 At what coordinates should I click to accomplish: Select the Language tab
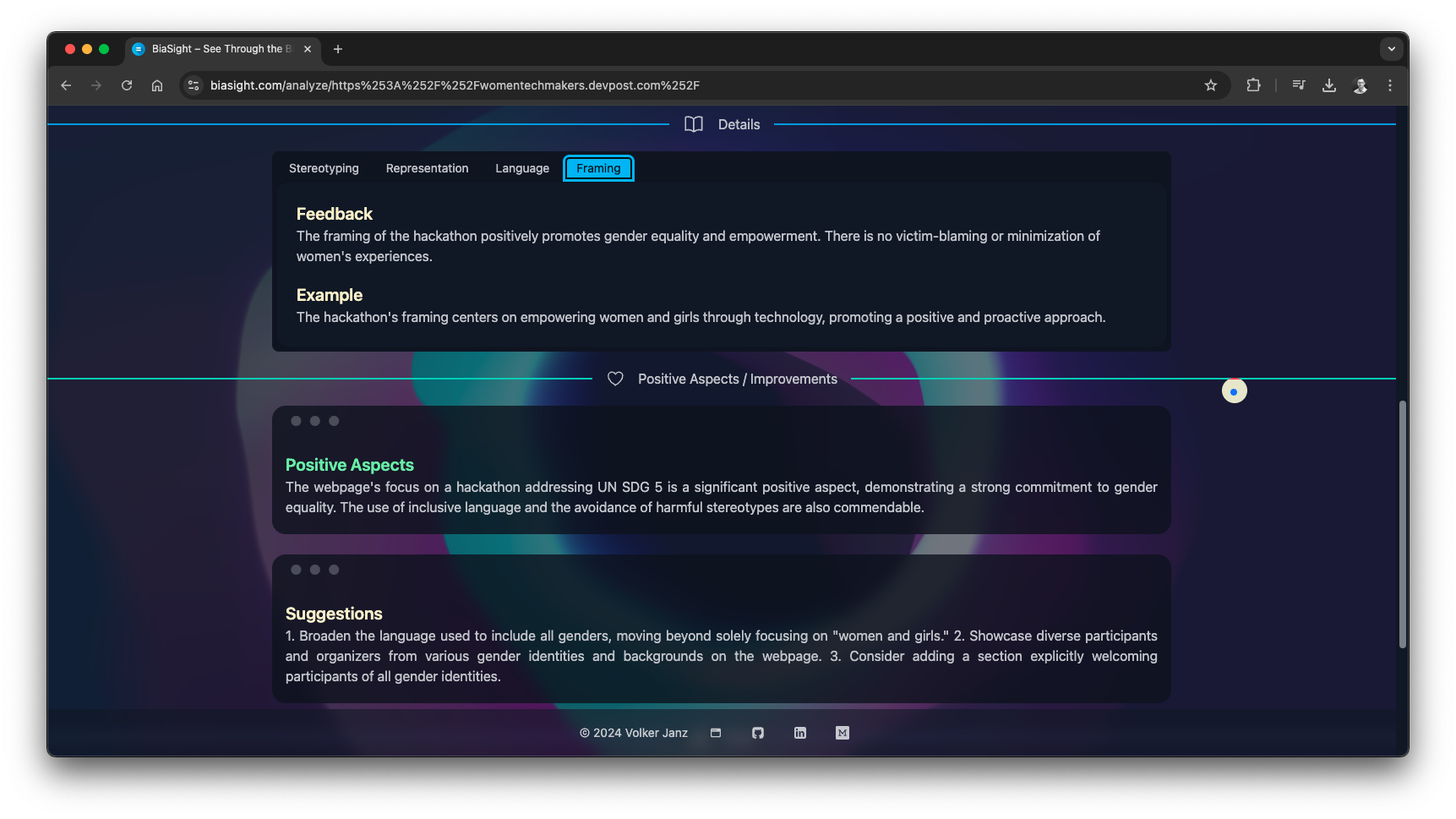(x=521, y=168)
